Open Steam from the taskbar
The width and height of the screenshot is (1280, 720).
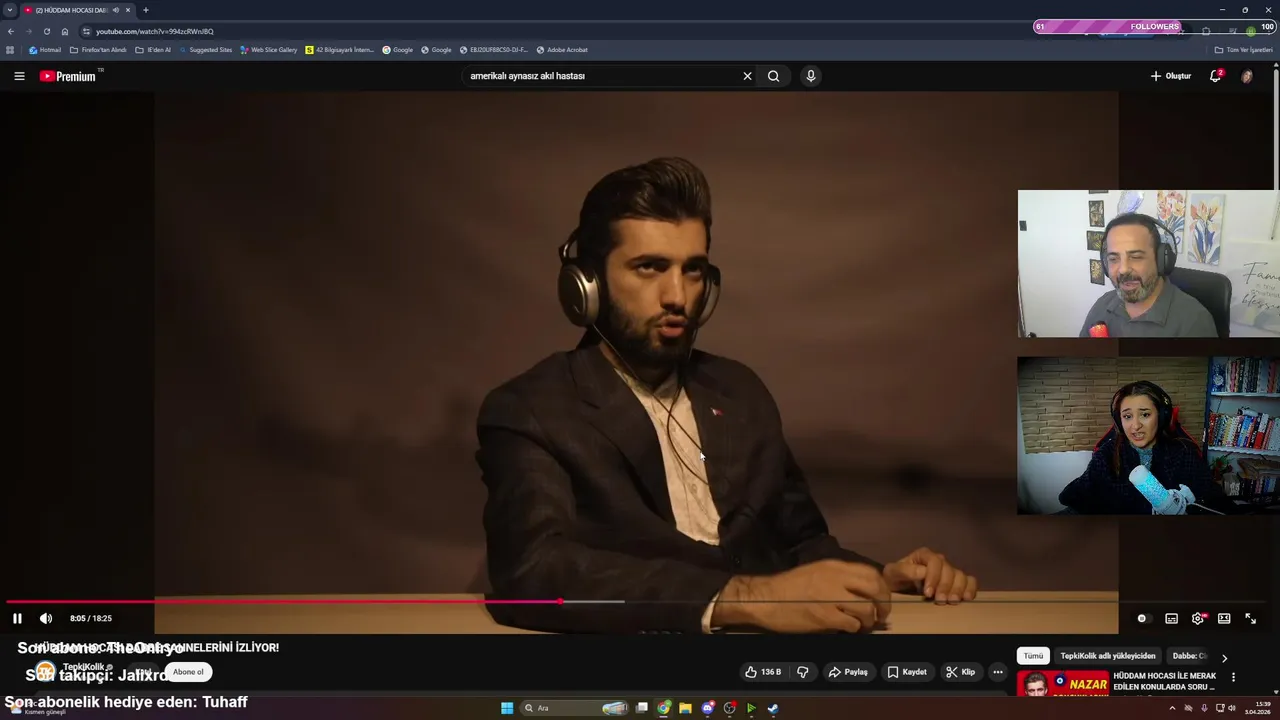[773, 708]
